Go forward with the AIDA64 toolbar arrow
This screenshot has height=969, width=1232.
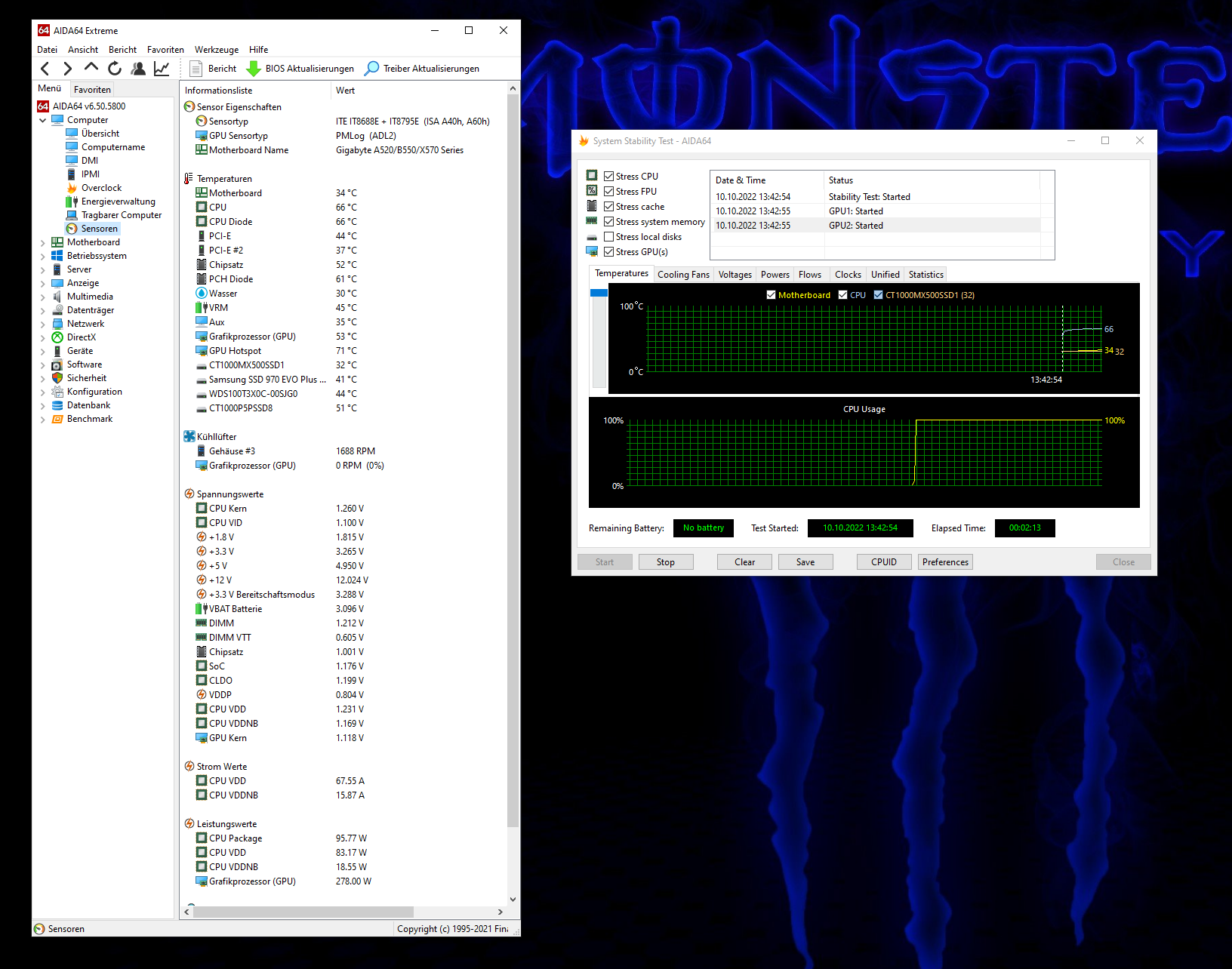pos(68,69)
